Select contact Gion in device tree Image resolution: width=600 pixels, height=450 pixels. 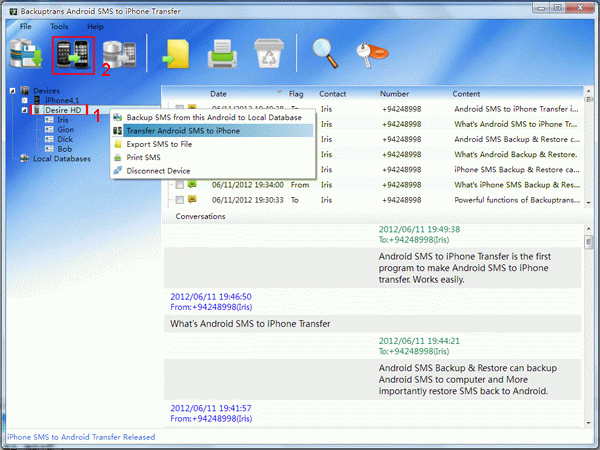click(65, 129)
